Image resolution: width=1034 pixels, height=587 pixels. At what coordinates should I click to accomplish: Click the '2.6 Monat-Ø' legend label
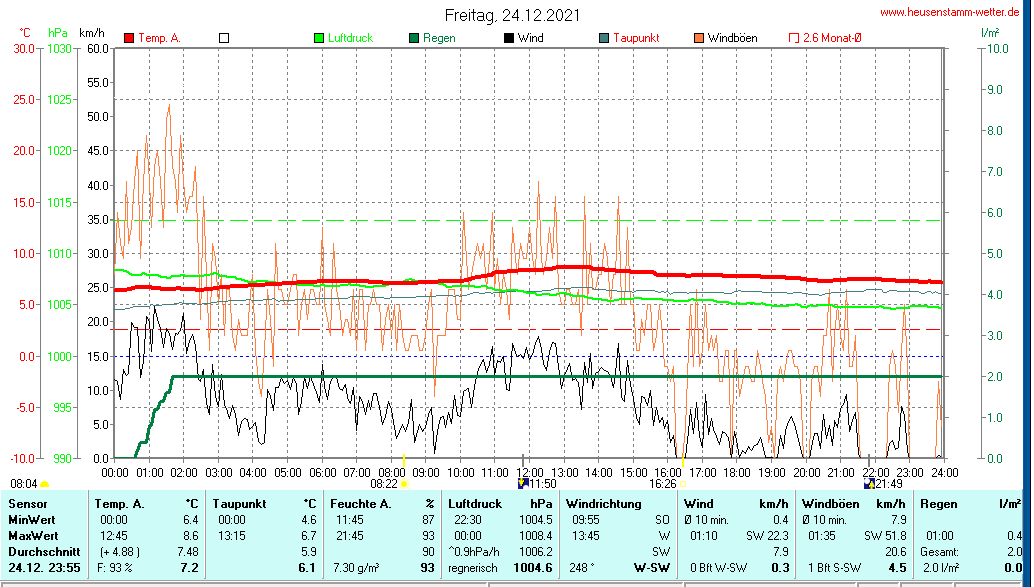(832, 38)
